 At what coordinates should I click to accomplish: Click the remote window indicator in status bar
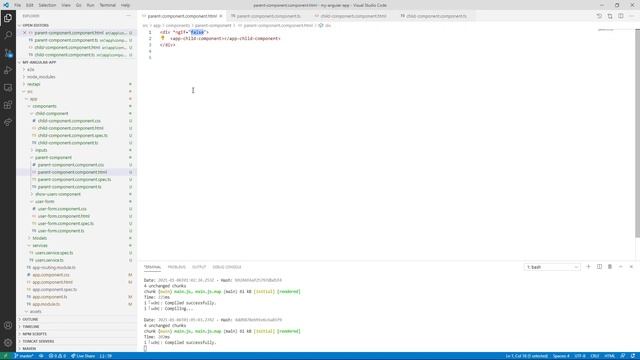coord(5,356)
